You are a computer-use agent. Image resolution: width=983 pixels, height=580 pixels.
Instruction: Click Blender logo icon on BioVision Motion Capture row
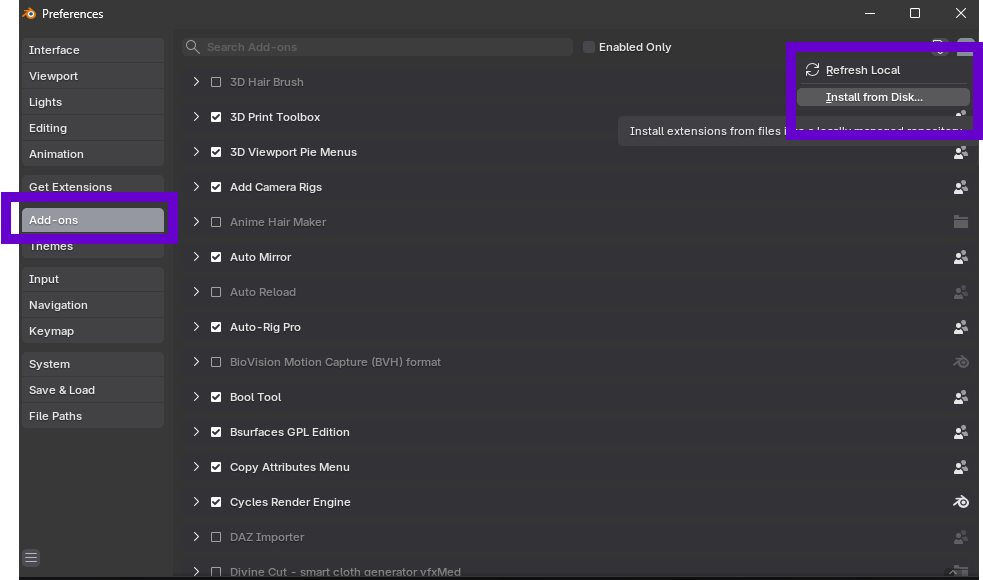960,362
